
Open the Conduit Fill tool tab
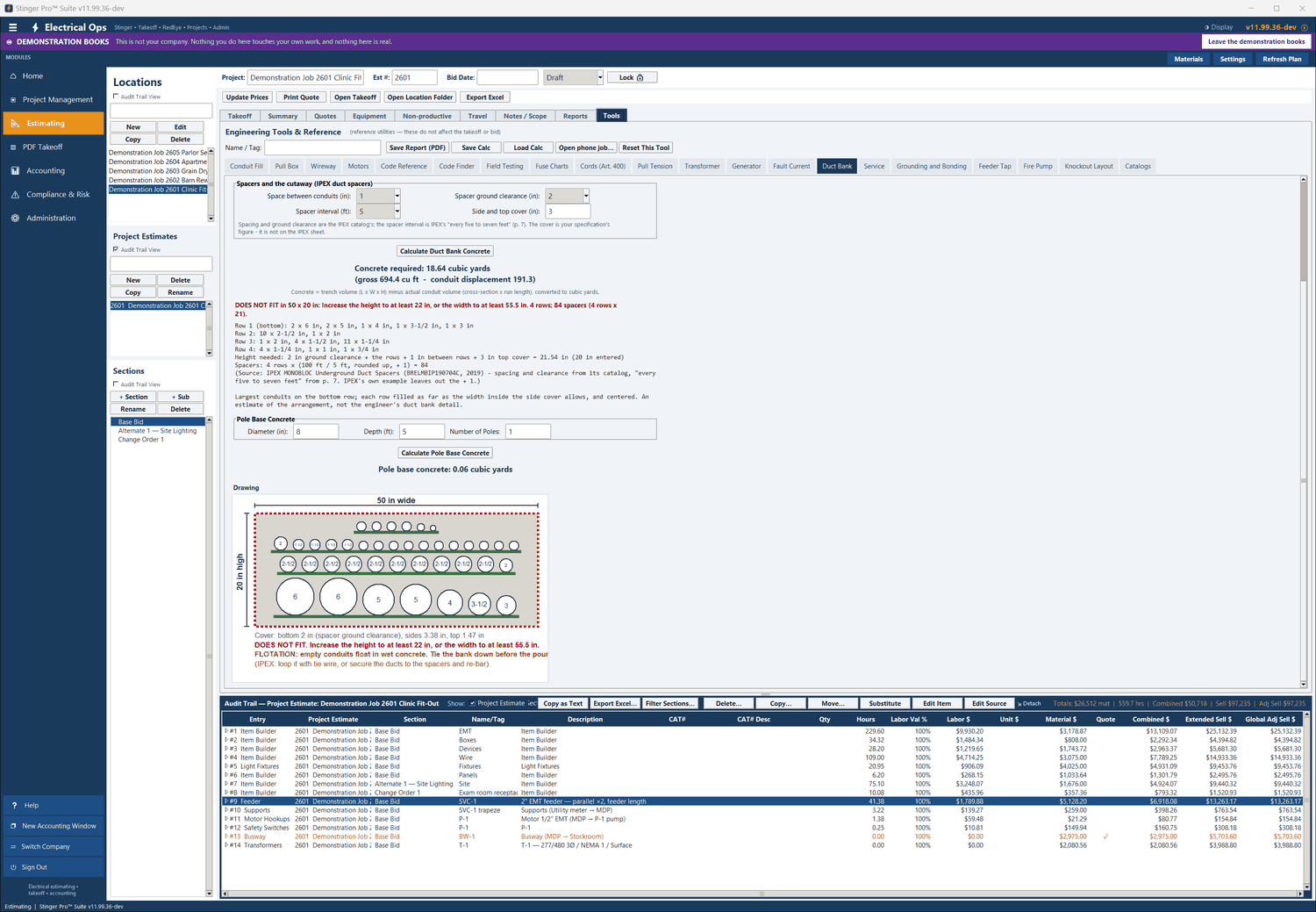click(x=247, y=166)
